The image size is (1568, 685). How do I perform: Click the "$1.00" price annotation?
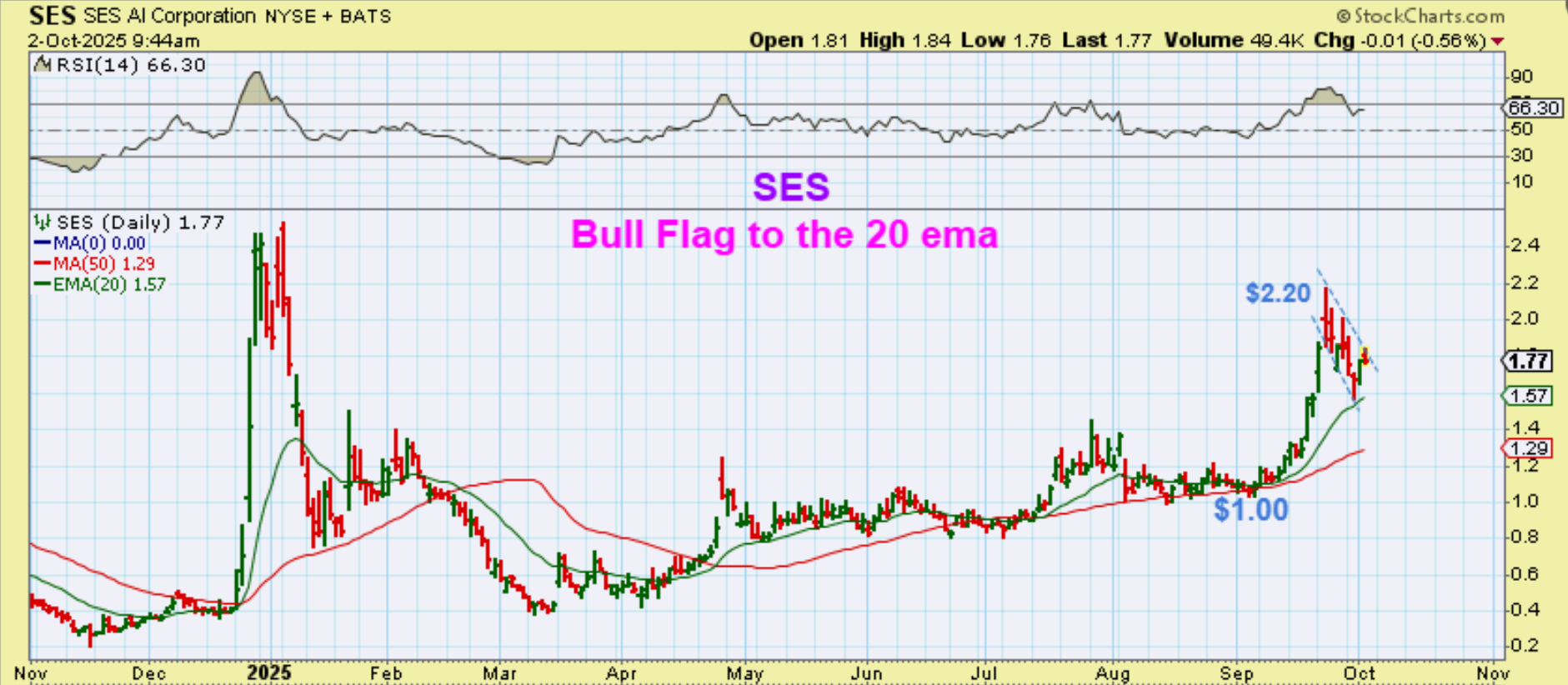1250,509
